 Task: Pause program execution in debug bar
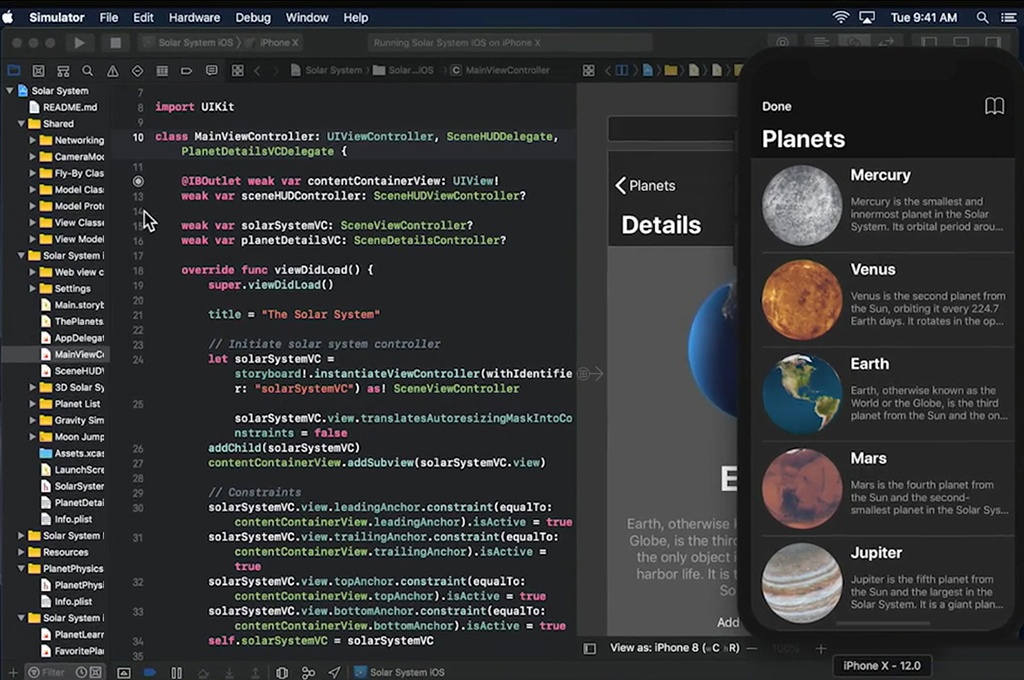(177, 673)
